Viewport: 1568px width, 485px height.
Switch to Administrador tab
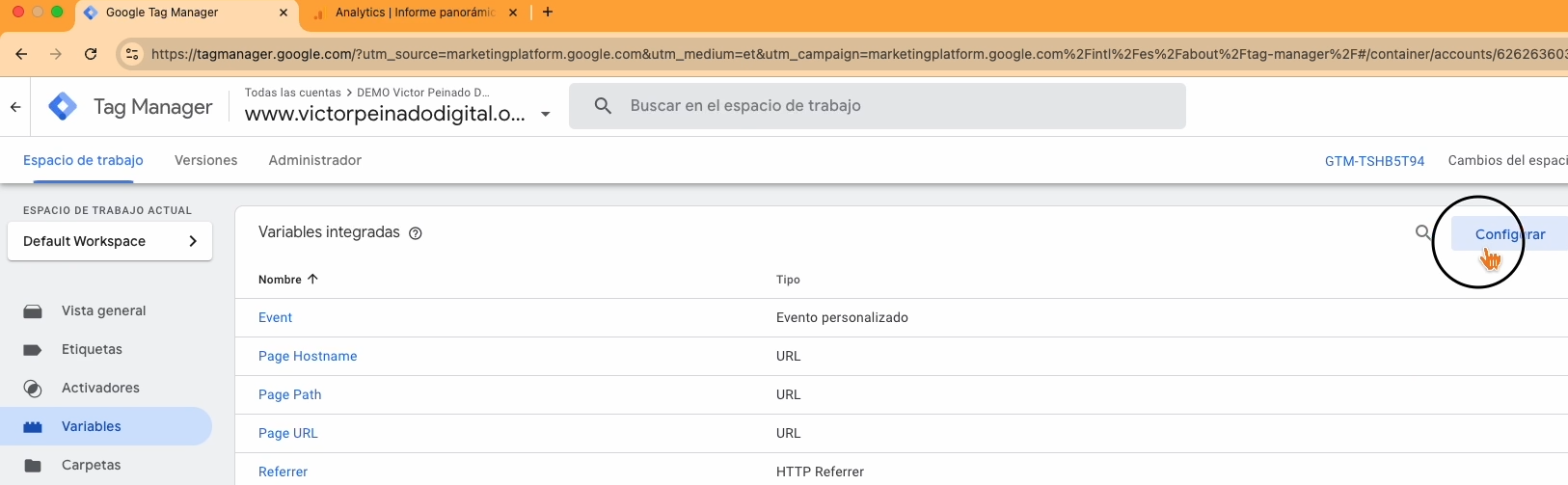click(315, 160)
